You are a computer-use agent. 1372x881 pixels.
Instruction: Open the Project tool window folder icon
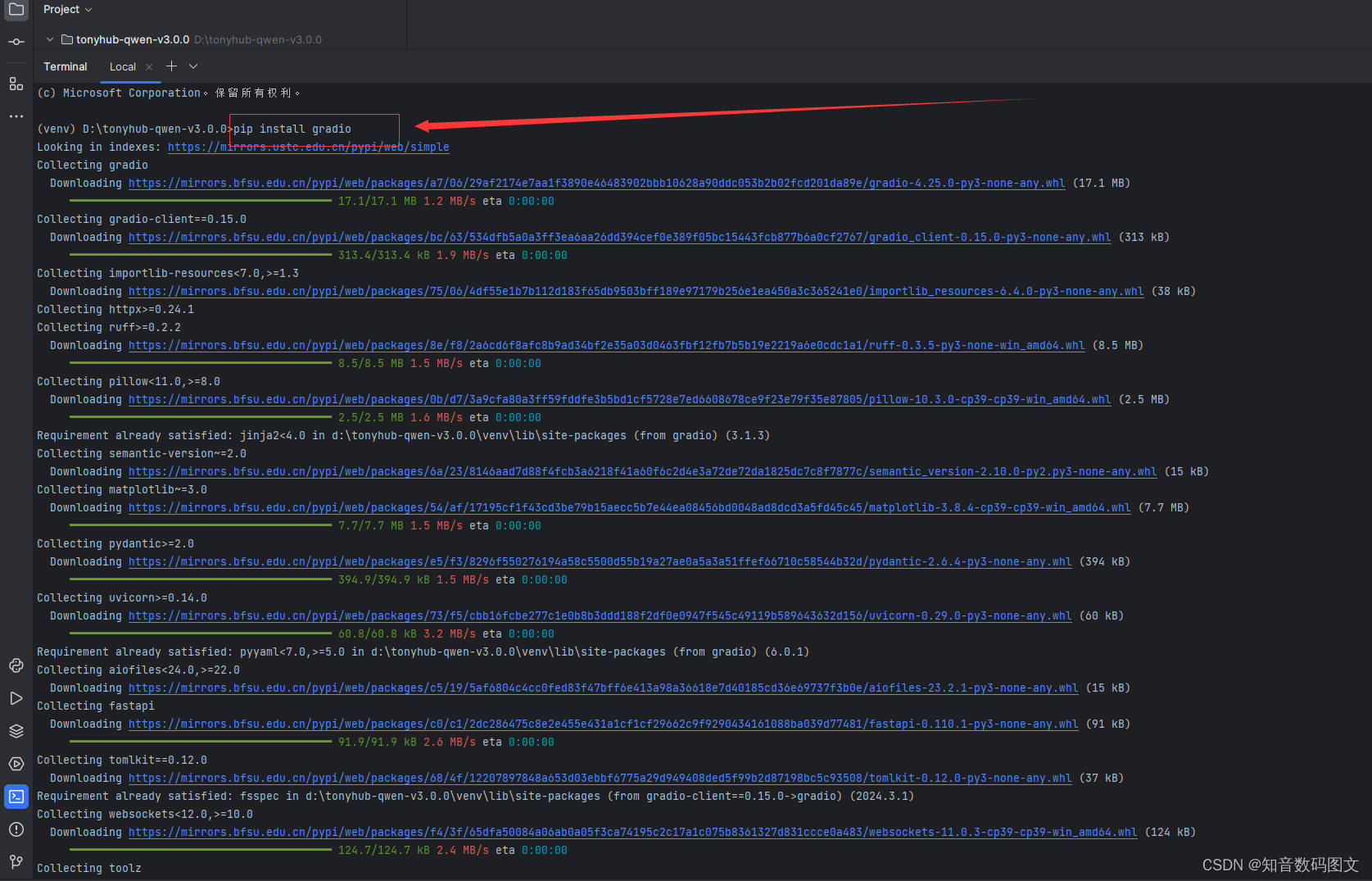click(x=16, y=10)
